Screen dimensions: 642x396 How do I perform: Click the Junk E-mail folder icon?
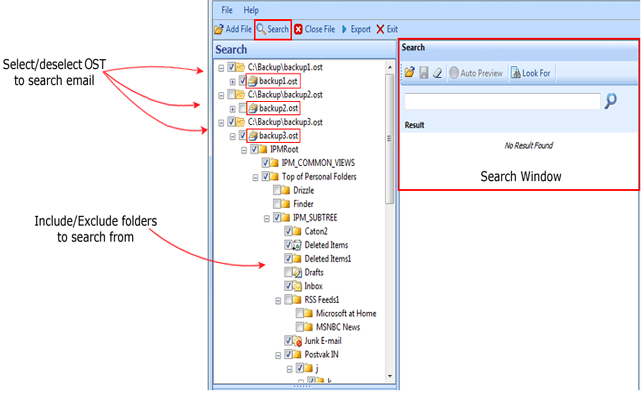[297, 341]
